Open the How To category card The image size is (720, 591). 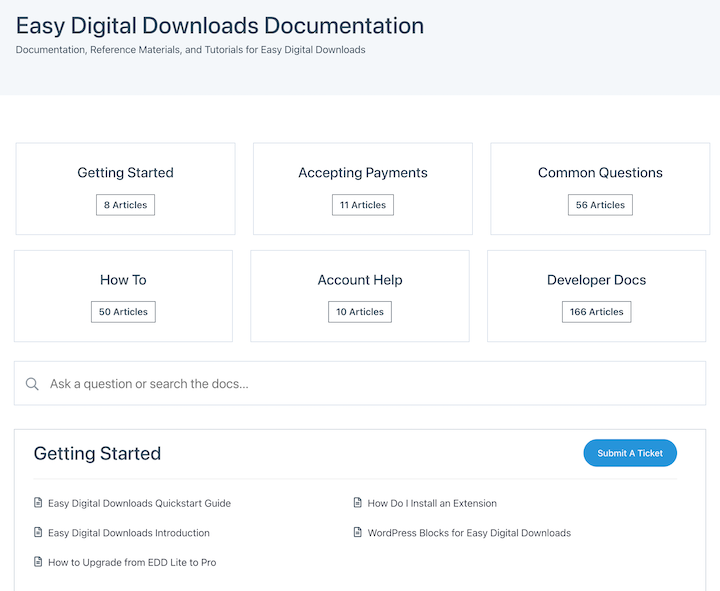click(x=124, y=296)
